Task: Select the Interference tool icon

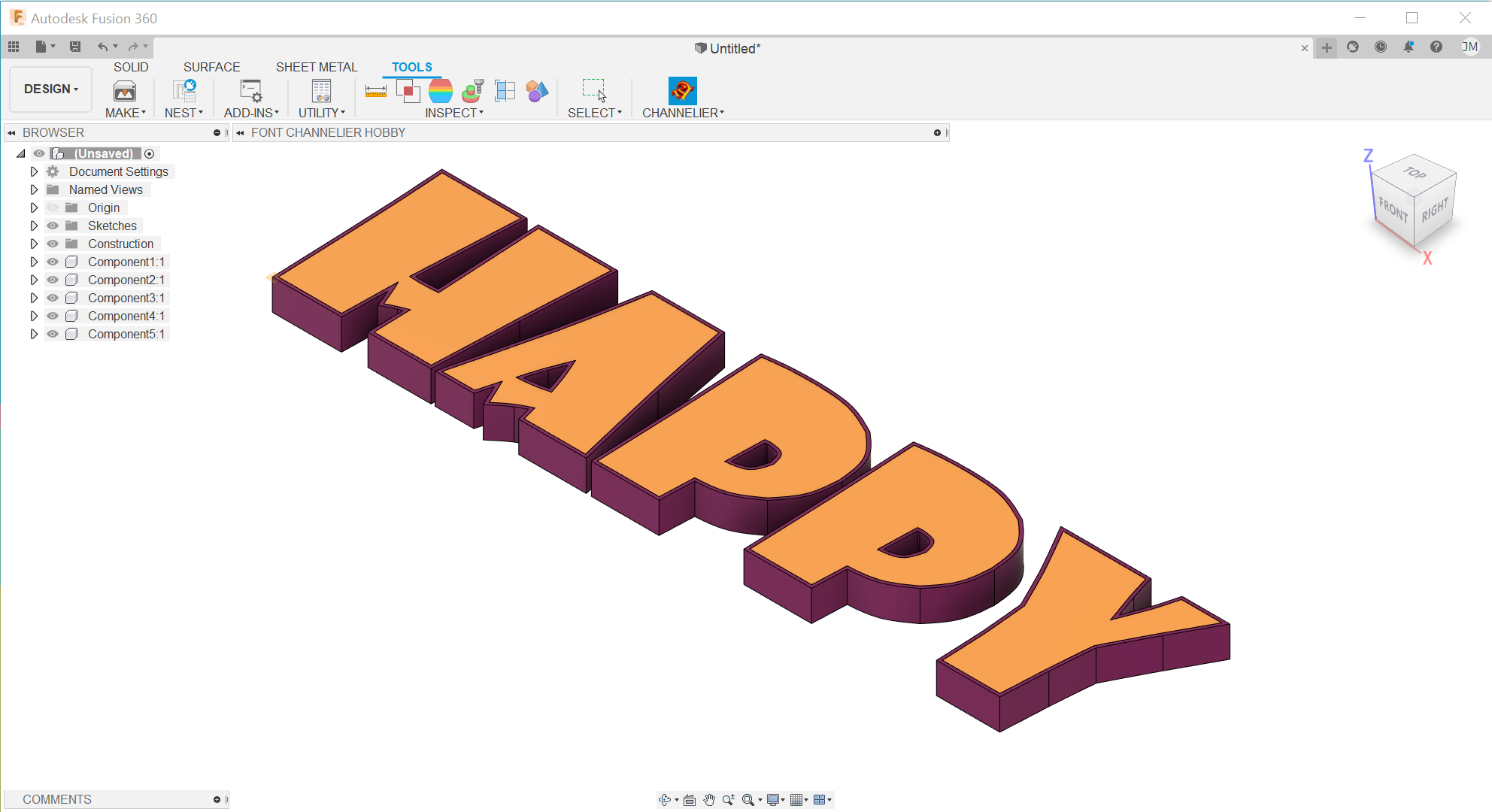Action: coord(408,91)
